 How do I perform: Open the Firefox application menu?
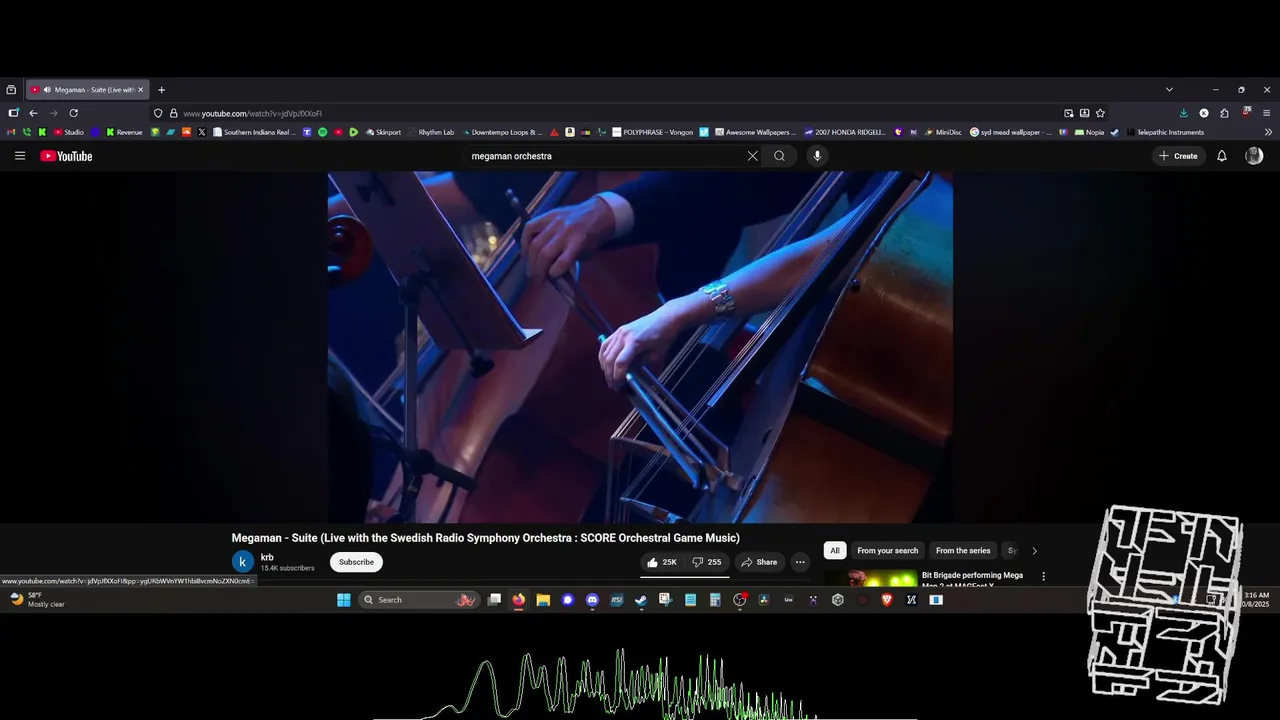pos(1266,113)
